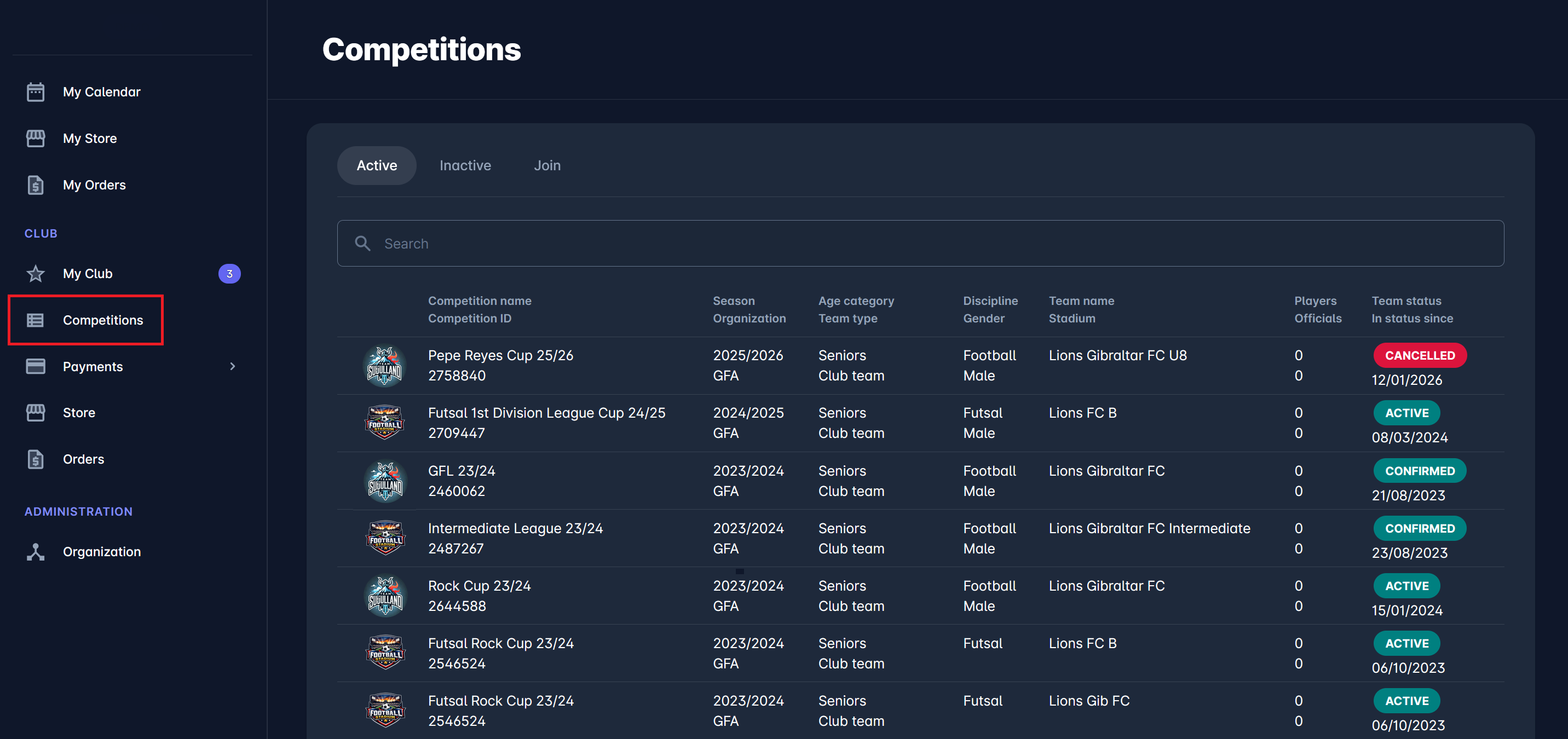Open the Join tab
Screen dimensions: 1568x739
click(x=546, y=165)
